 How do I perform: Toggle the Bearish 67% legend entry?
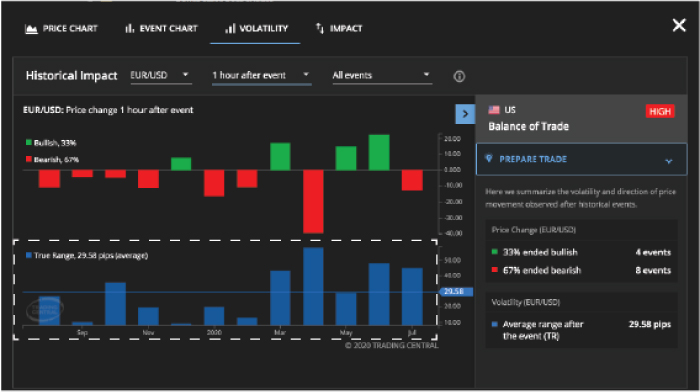pyautogui.click(x=52, y=159)
